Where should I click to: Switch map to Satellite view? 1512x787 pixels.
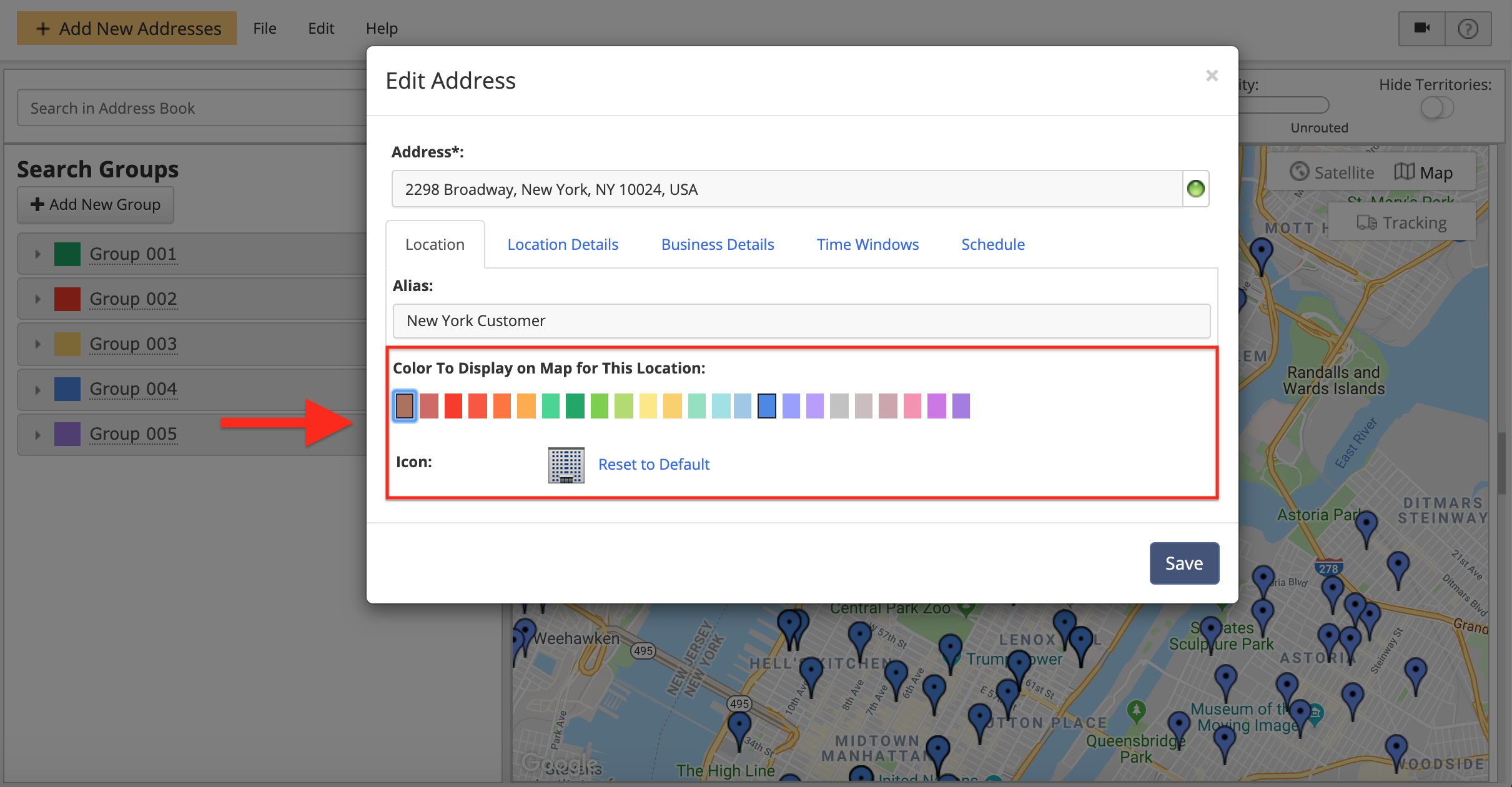tap(1332, 172)
